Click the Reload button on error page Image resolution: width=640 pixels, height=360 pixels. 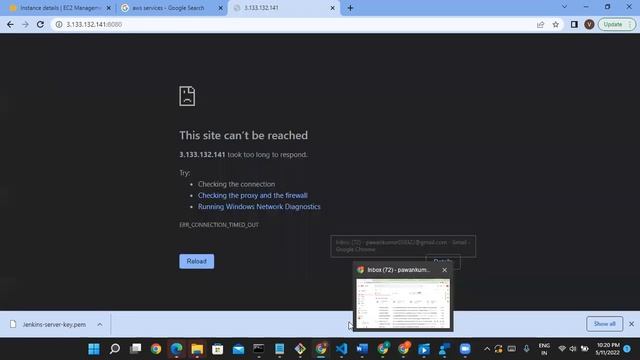tap(196, 261)
